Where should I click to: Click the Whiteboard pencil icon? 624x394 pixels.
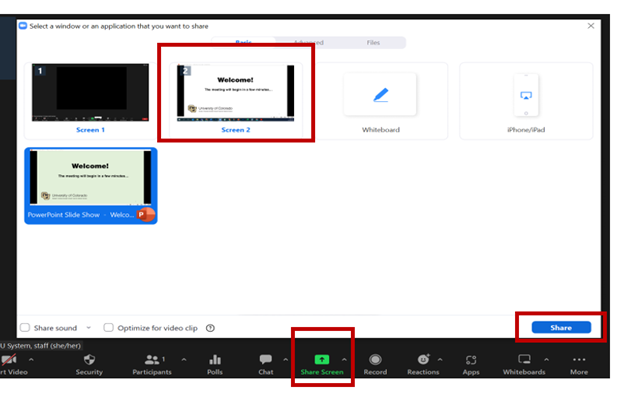[x=381, y=95]
